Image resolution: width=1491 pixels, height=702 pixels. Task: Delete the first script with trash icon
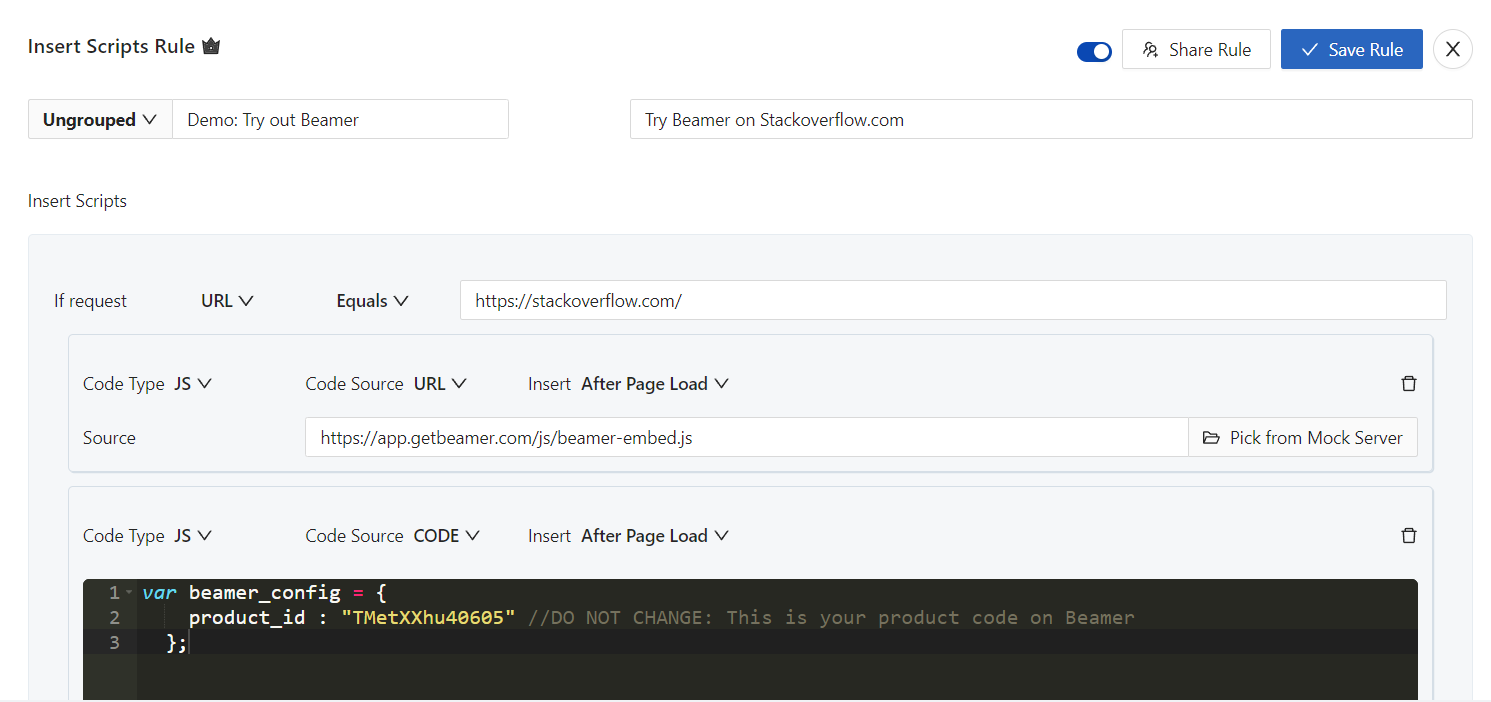pos(1409,384)
